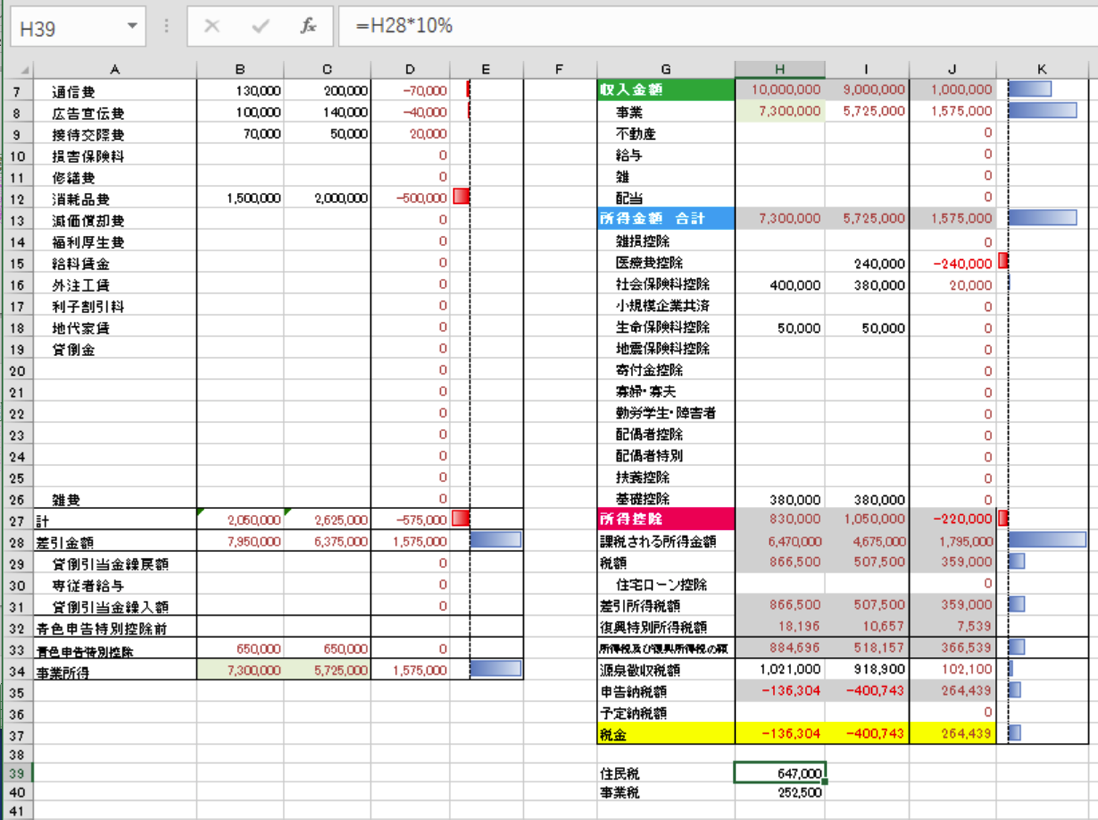Click the pink 所得控除 header cell
The image size is (1098, 820).
(x=666, y=519)
